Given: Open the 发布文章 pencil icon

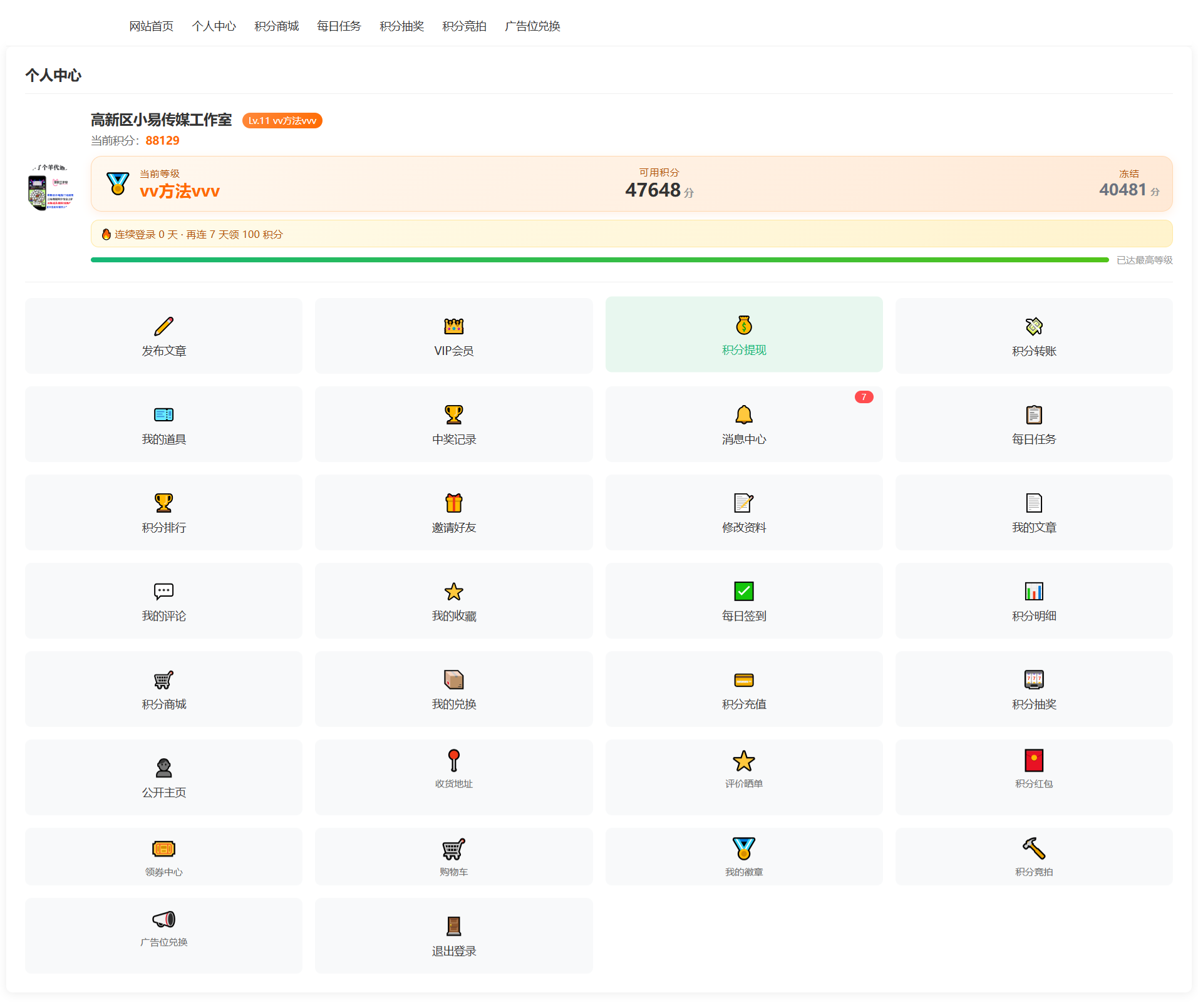Looking at the screenshot, I should [163, 326].
